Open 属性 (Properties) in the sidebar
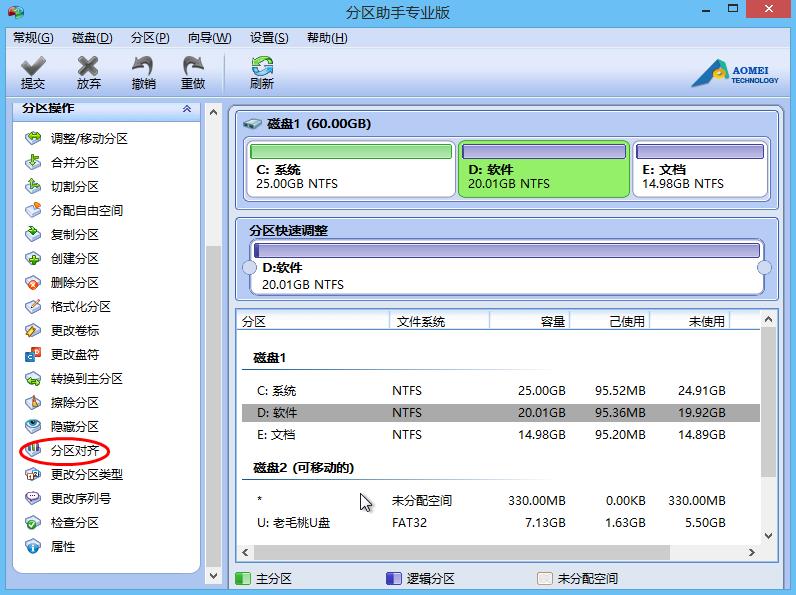Screen dimensions: 796x595 [50, 547]
